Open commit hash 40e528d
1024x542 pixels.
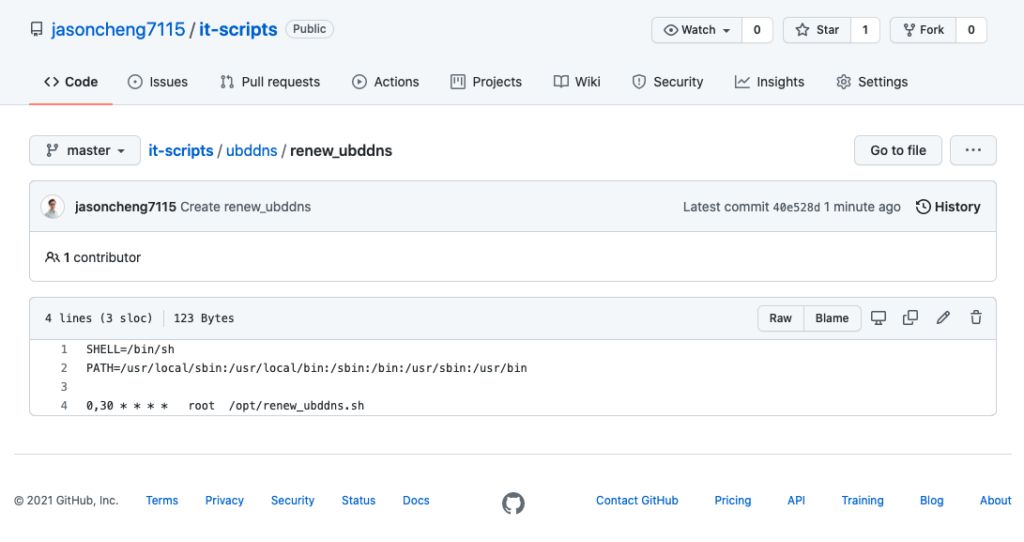pos(796,207)
